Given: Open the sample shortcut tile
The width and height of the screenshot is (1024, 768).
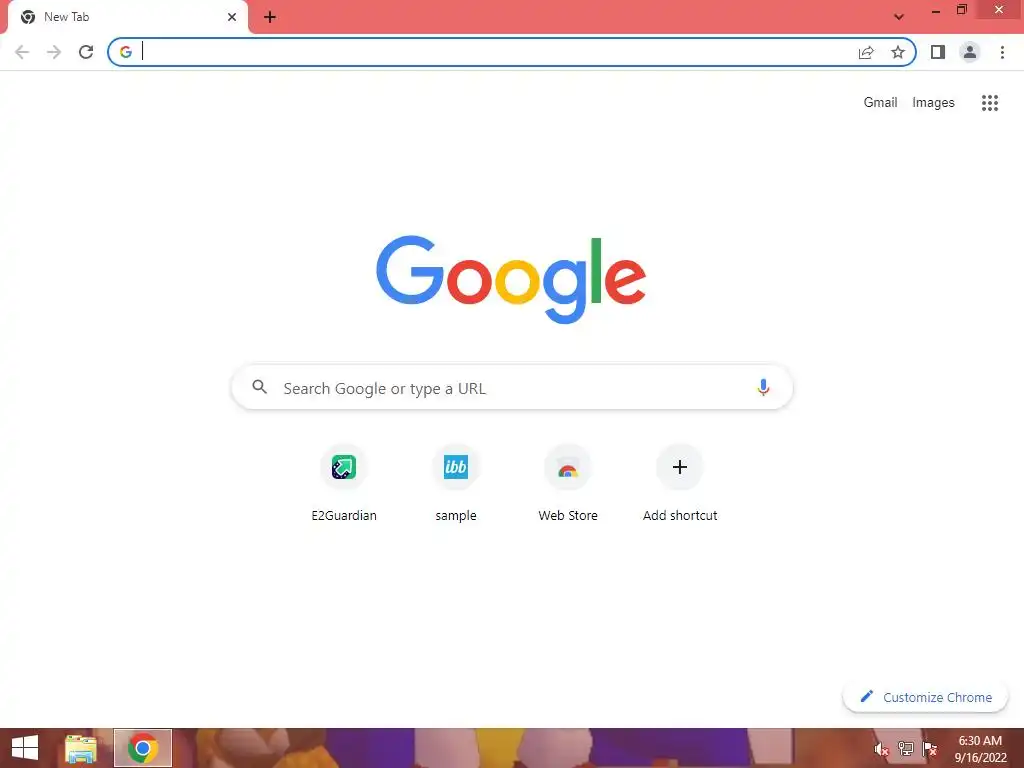Looking at the screenshot, I should point(456,483).
